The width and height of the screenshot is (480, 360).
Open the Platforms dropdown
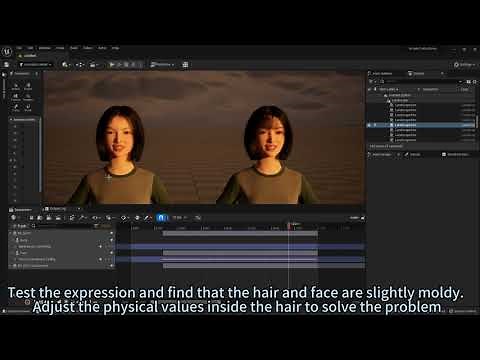pyautogui.click(x=162, y=64)
